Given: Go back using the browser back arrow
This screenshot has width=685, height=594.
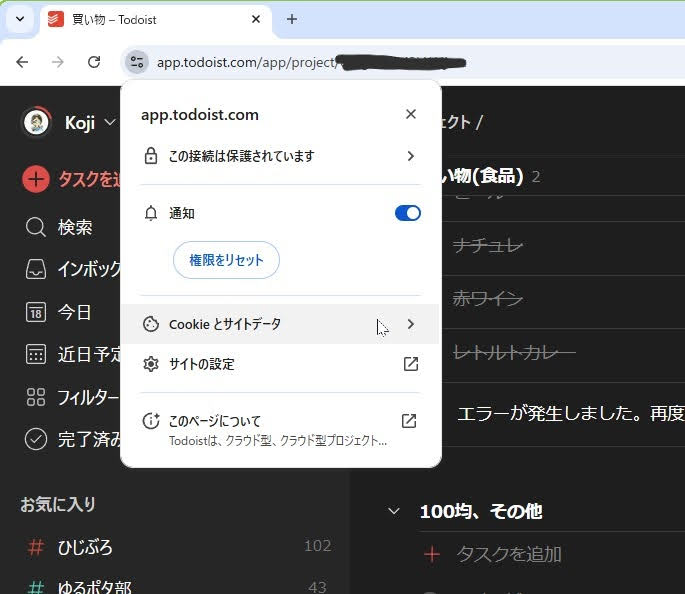Looking at the screenshot, I should tap(22, 62).
